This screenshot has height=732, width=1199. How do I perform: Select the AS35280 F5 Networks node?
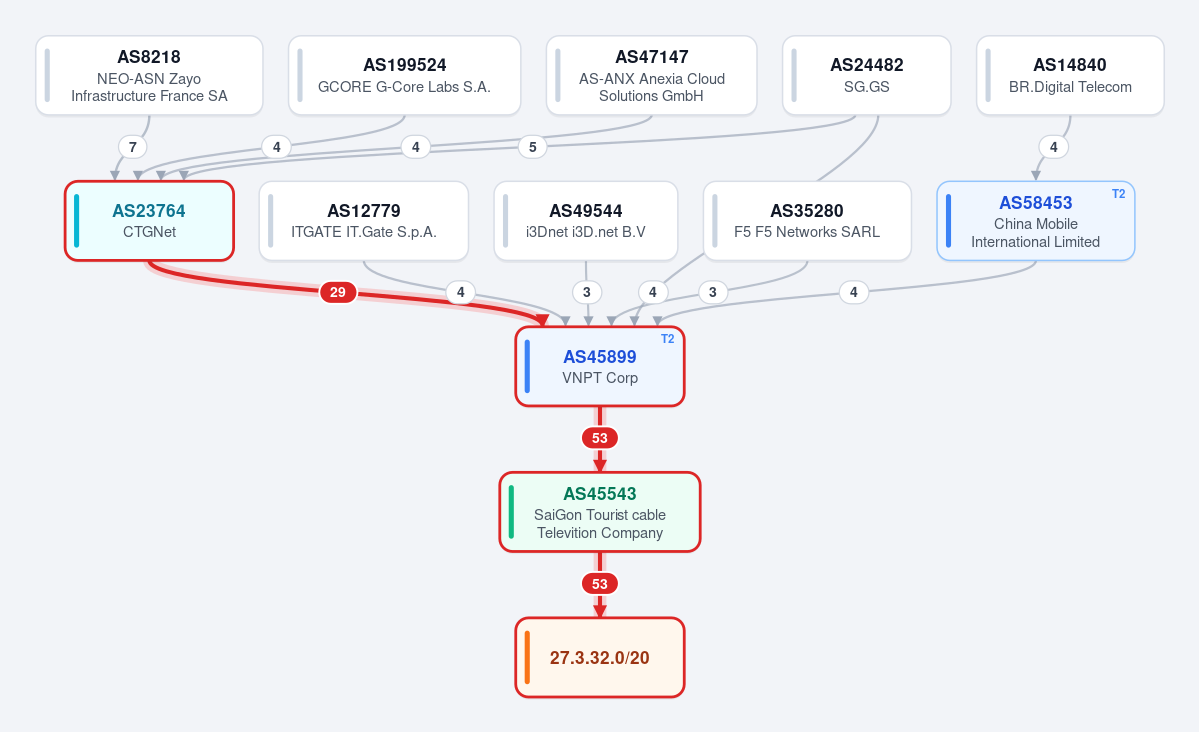807,221
